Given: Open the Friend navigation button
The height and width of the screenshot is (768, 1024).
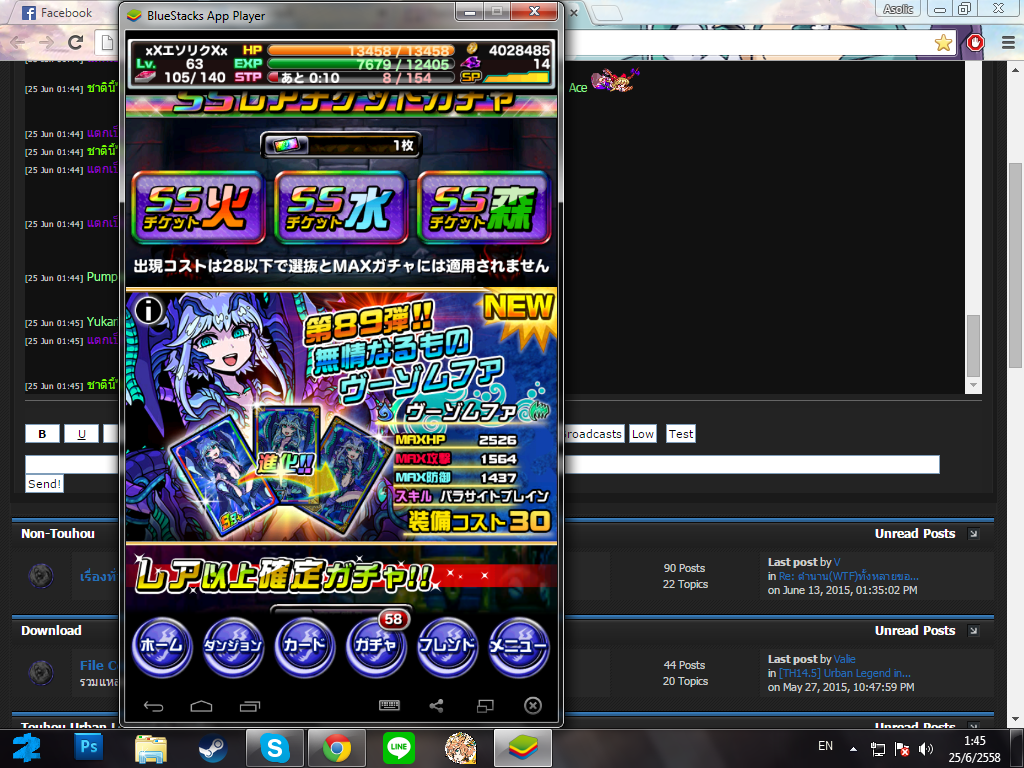Looking at the screenshot, I should point(447,646).
